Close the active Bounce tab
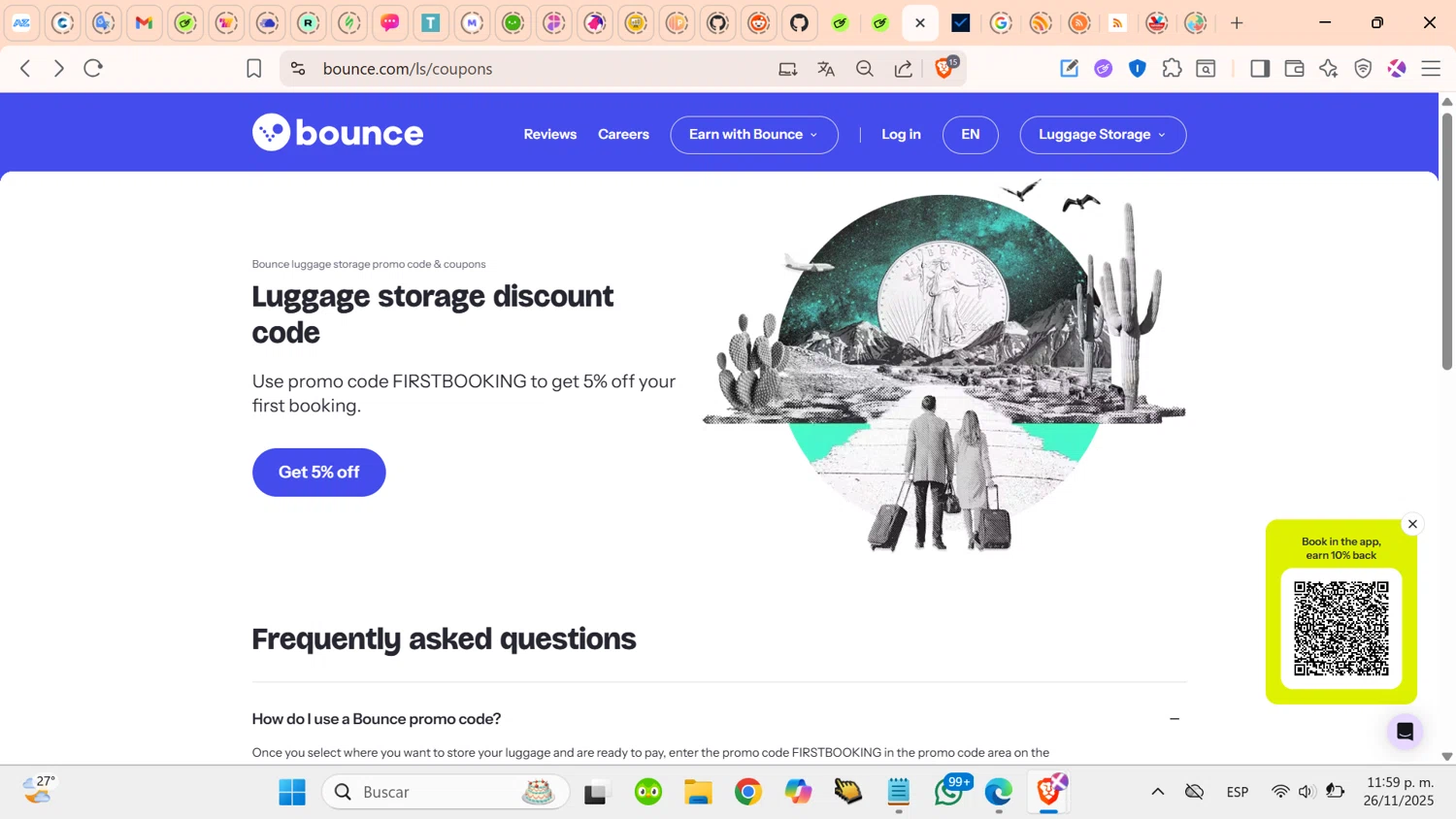 pos(920,23)
